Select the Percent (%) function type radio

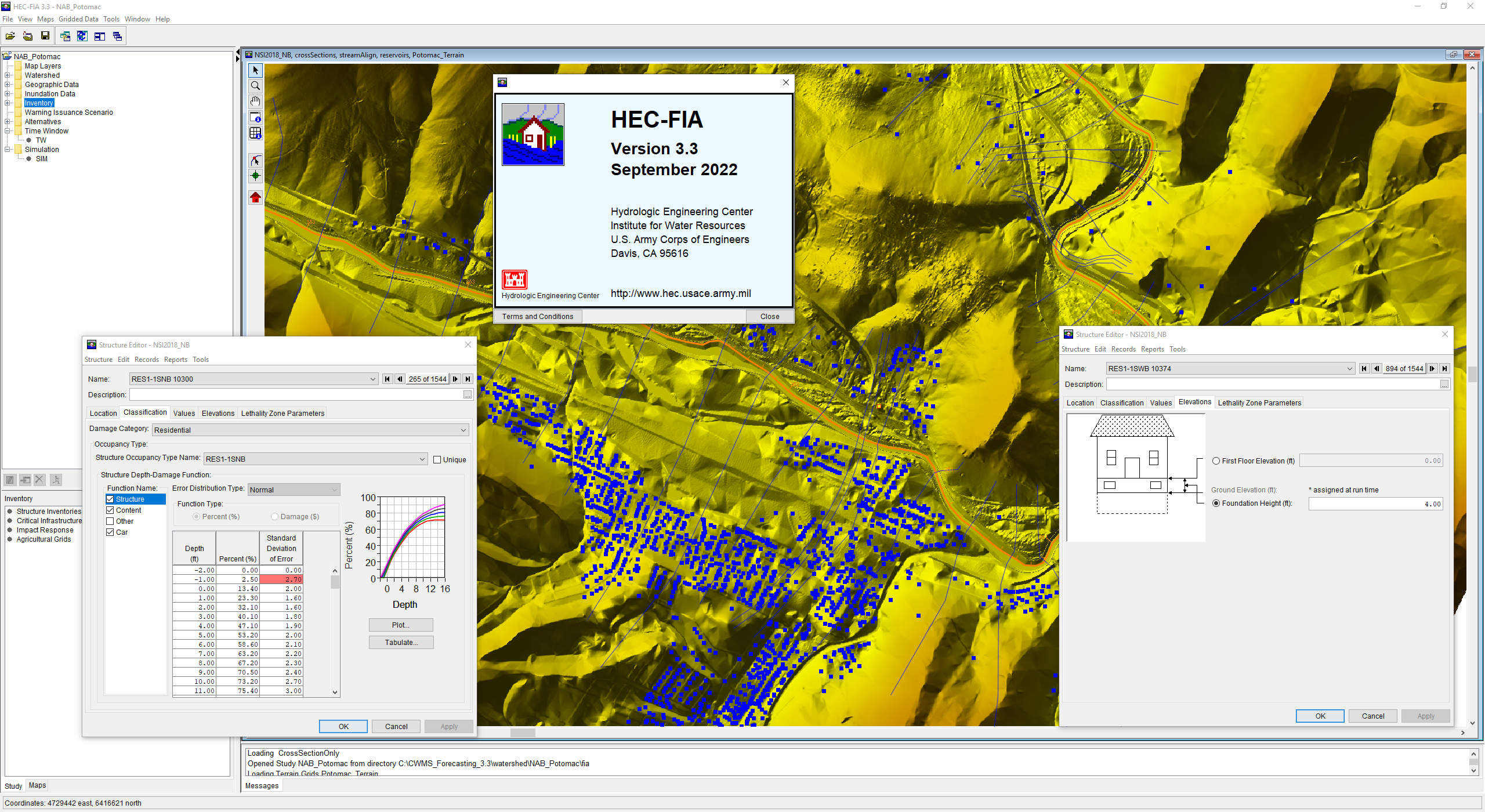click(197, 516)
